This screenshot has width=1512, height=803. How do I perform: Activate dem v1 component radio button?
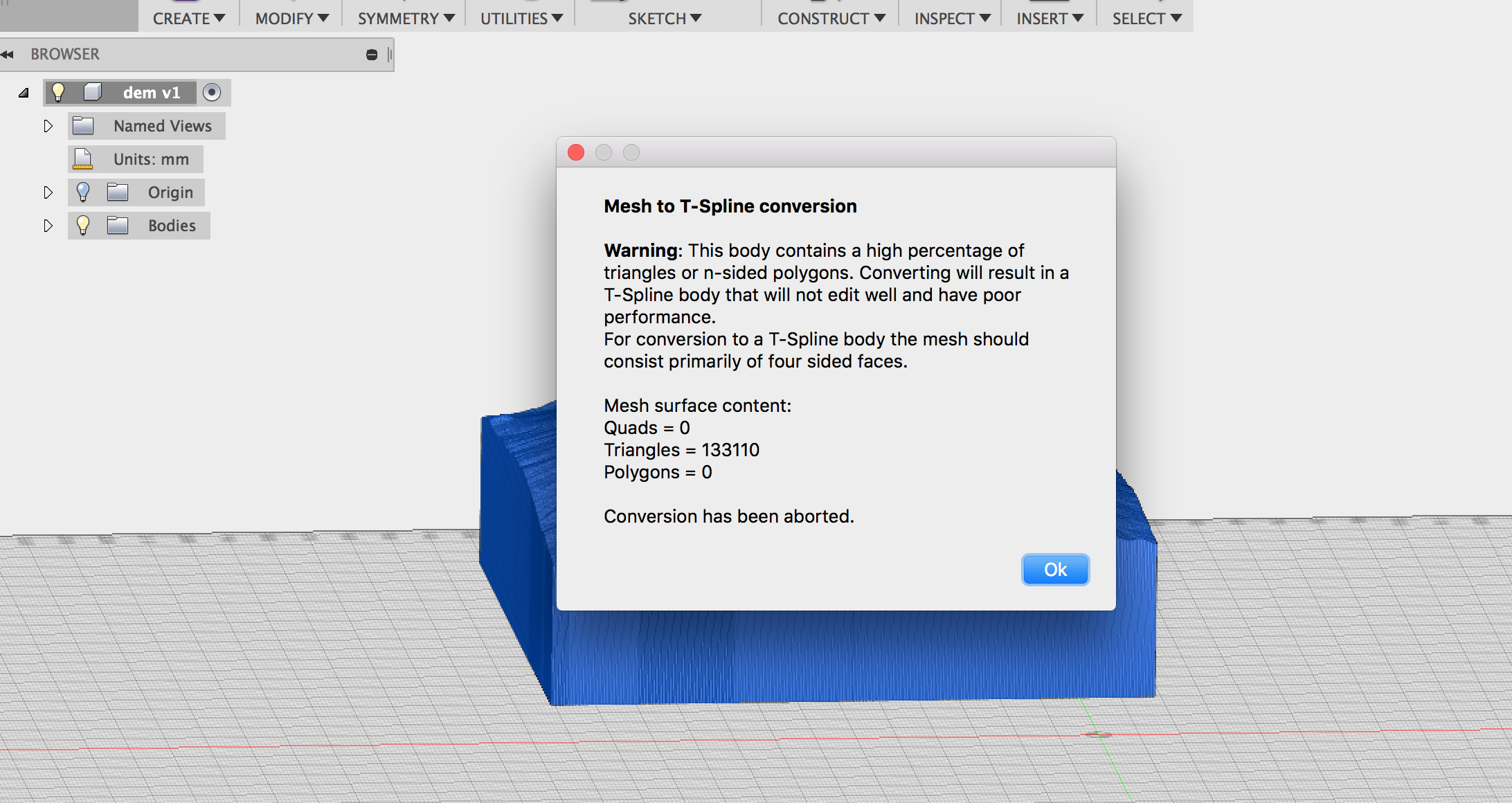pyautogui.click(x=212, y=92)
